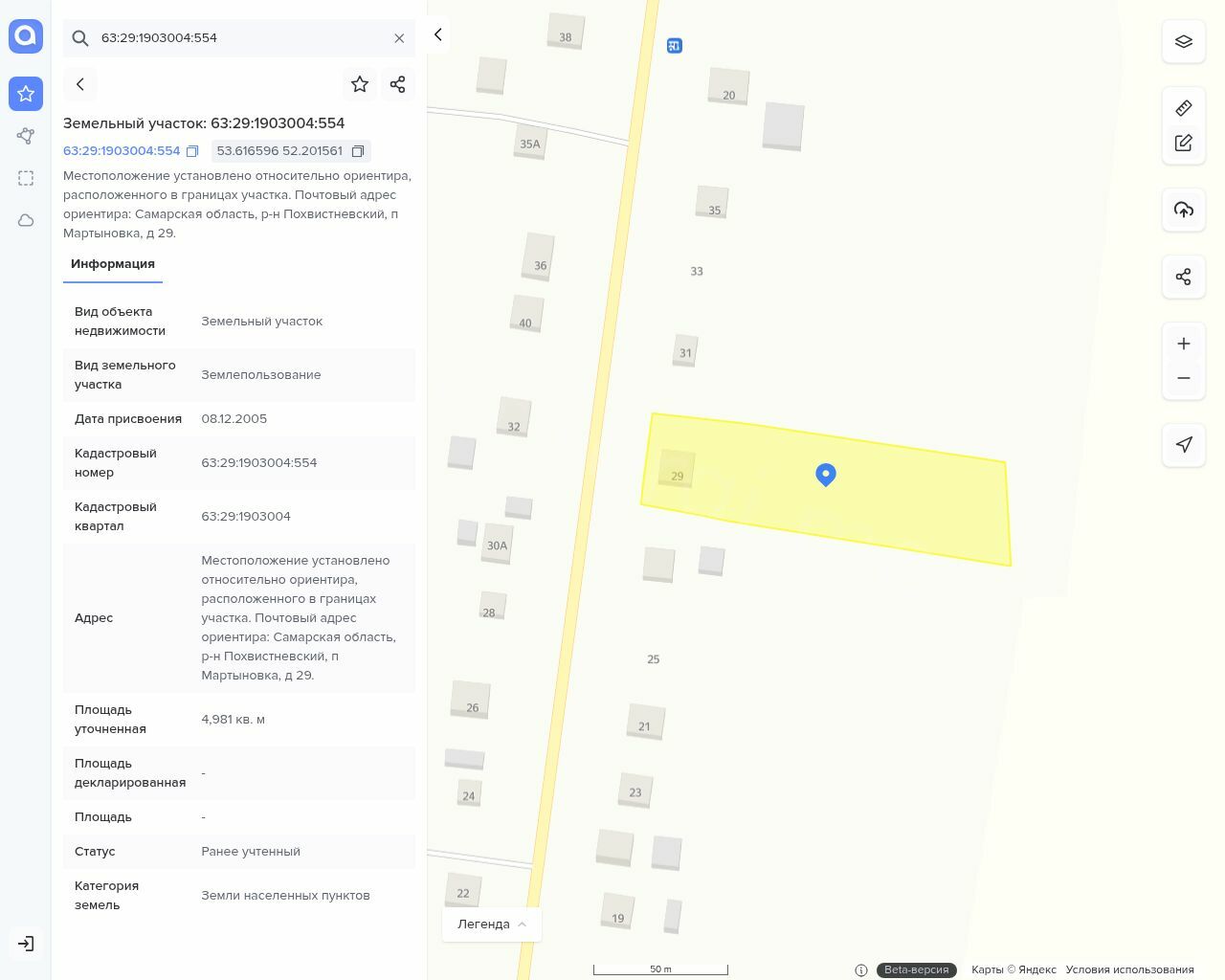1225x980 pixels.
Task: Zoom in on the map
Action: tap(1184, 344)
